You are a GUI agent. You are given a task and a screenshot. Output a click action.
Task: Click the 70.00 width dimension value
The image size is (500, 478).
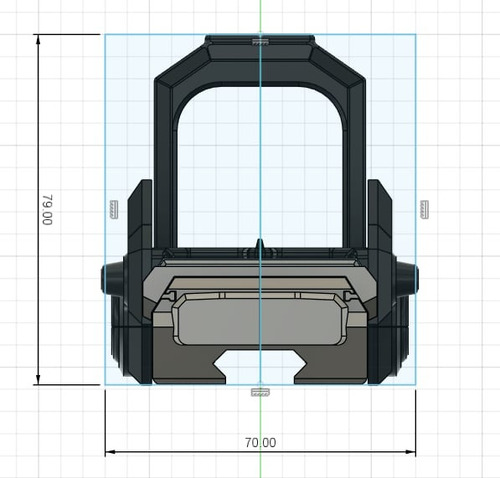click(x=260, y=443)
